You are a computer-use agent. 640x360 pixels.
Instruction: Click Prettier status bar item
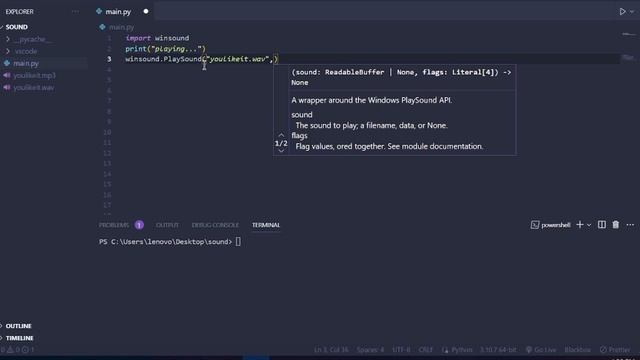pyautogui.click(x=615, y=350)
